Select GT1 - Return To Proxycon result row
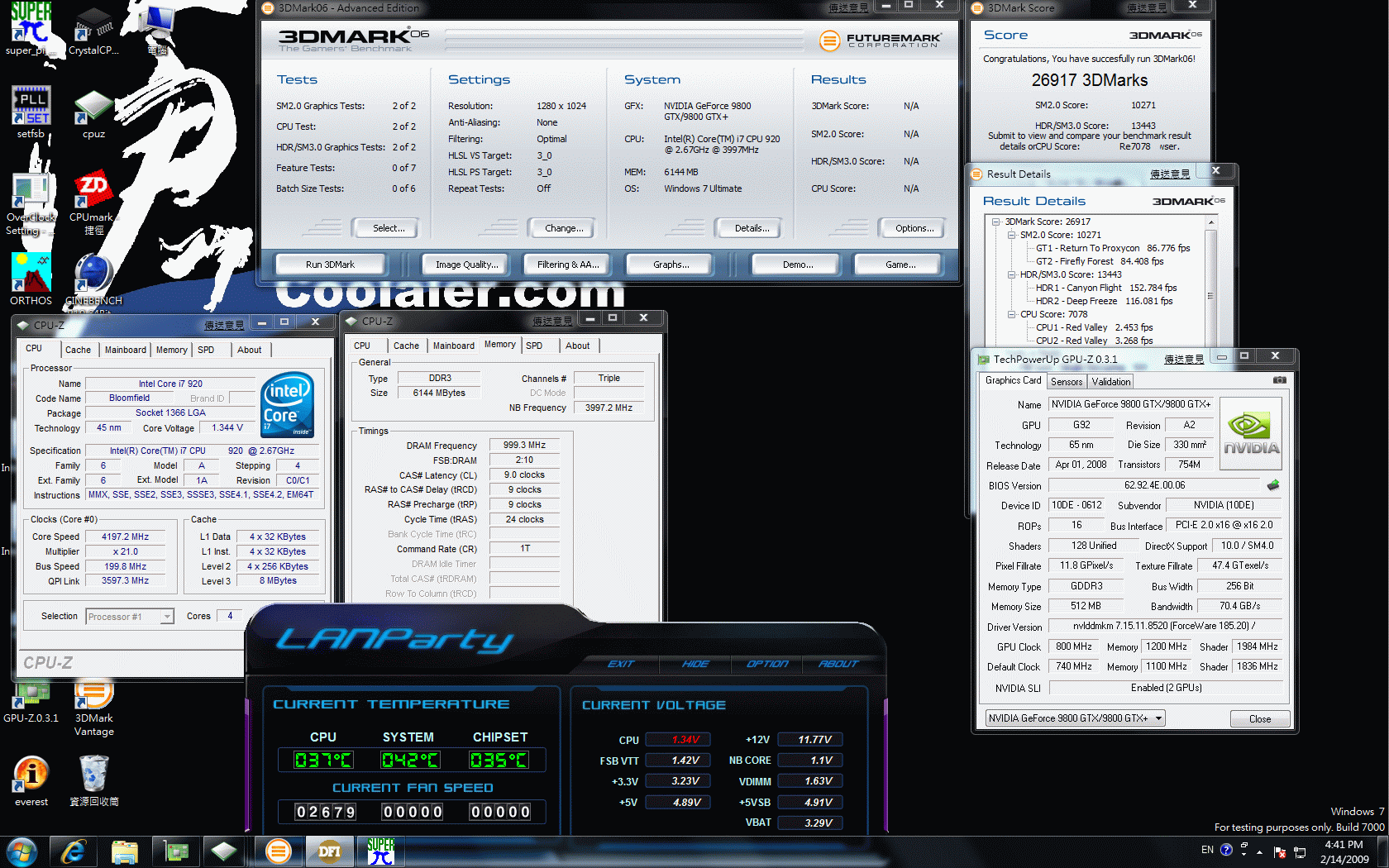 point(1113,248)
